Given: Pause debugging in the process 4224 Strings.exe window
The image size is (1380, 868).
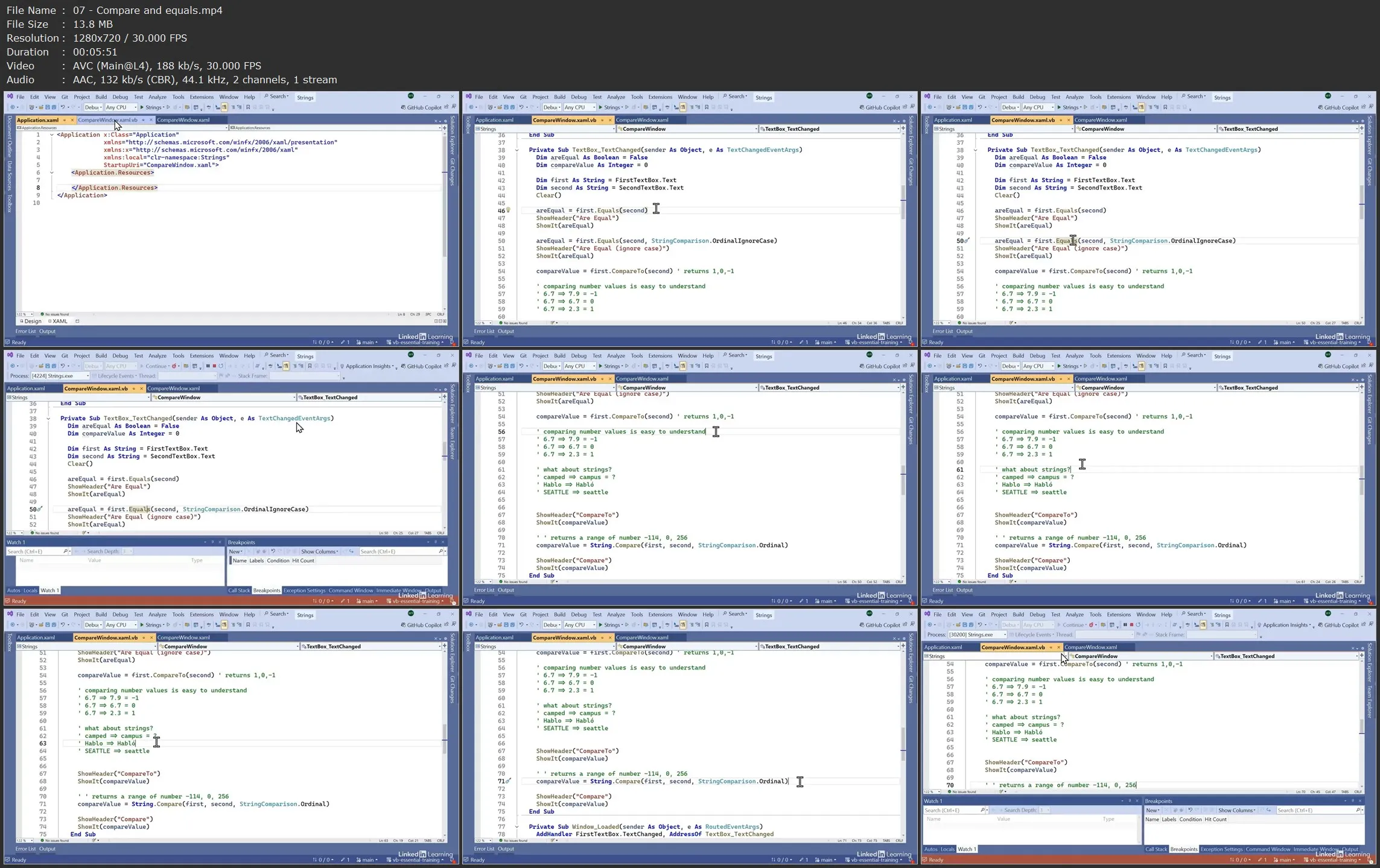Looking at the screenshot, I should 208,366.
